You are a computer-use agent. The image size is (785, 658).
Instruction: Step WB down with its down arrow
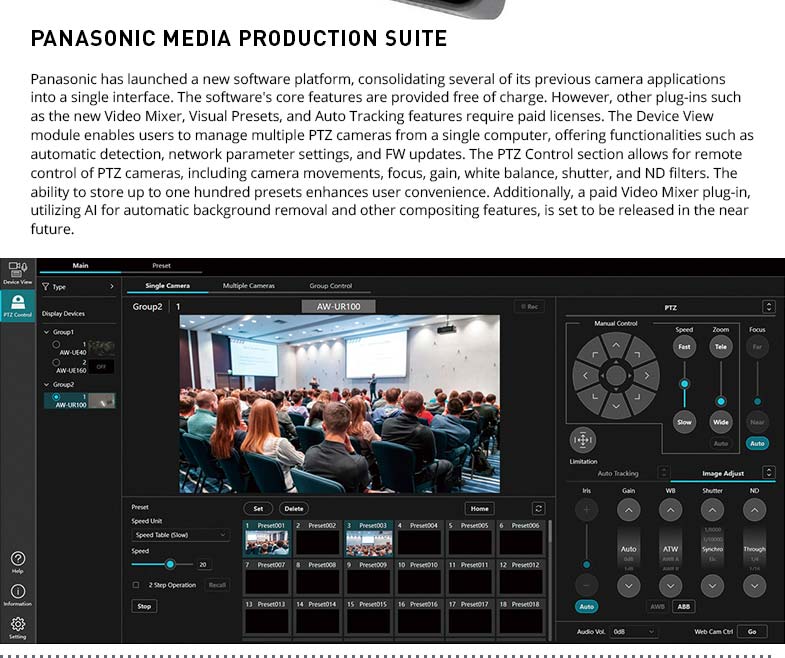point(670,585)
